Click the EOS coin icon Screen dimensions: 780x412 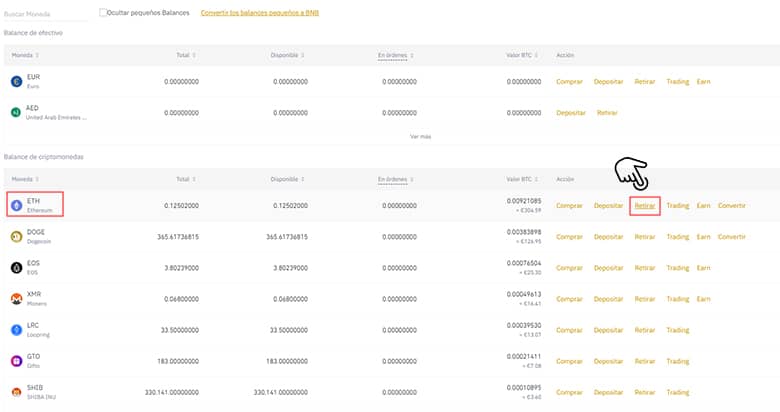coord(15,267)
